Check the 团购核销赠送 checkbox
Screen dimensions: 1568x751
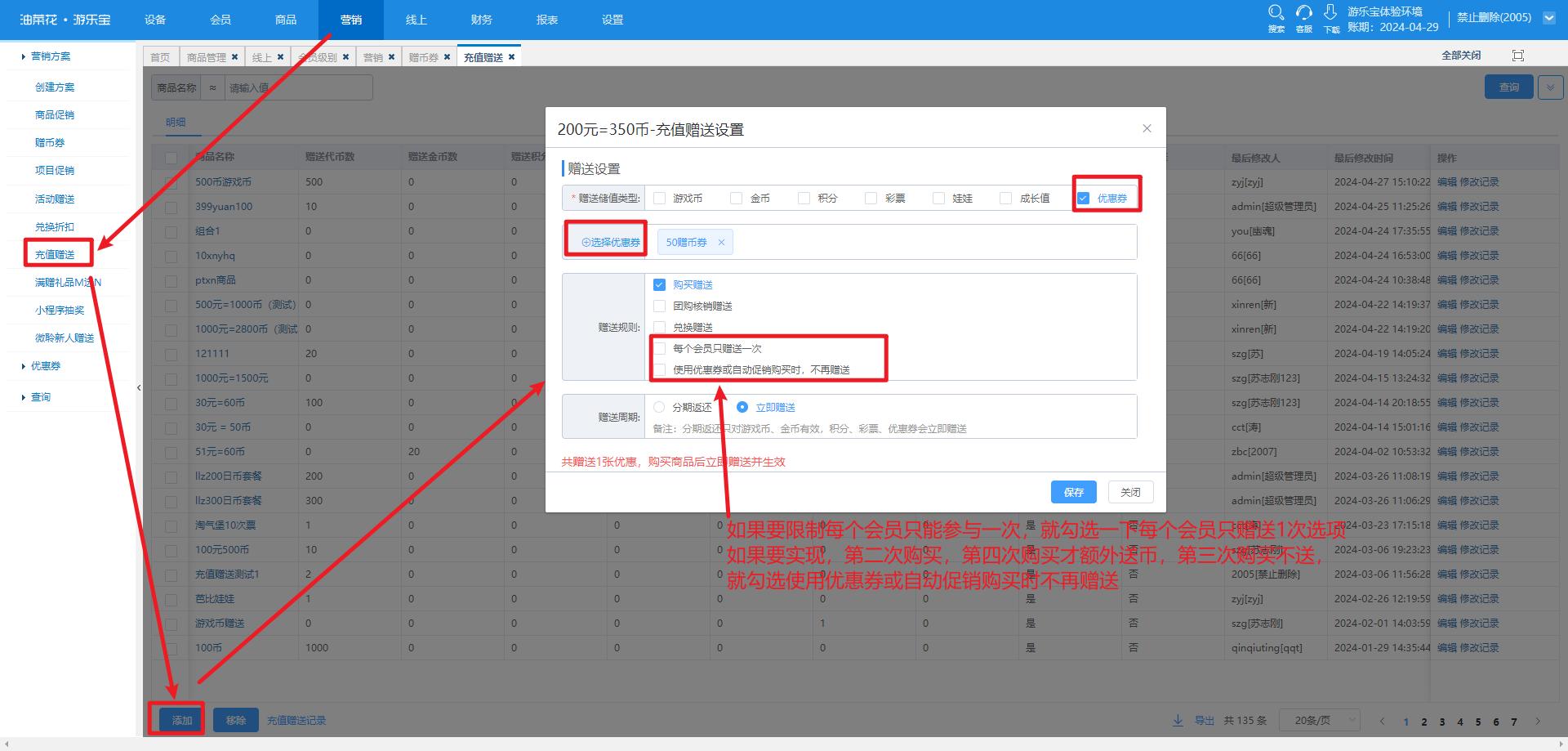(659, 306)
